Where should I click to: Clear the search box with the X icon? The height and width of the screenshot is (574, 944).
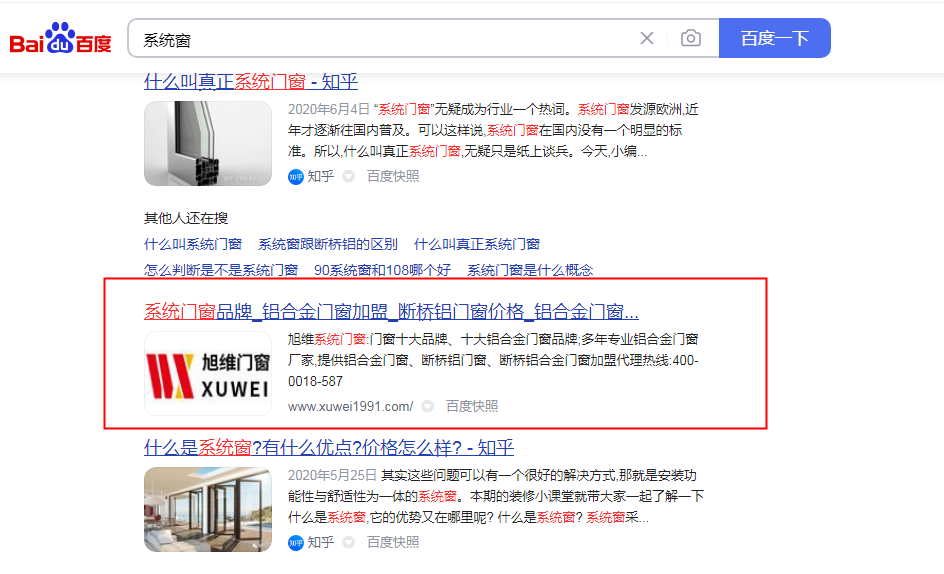pos(647,39)
